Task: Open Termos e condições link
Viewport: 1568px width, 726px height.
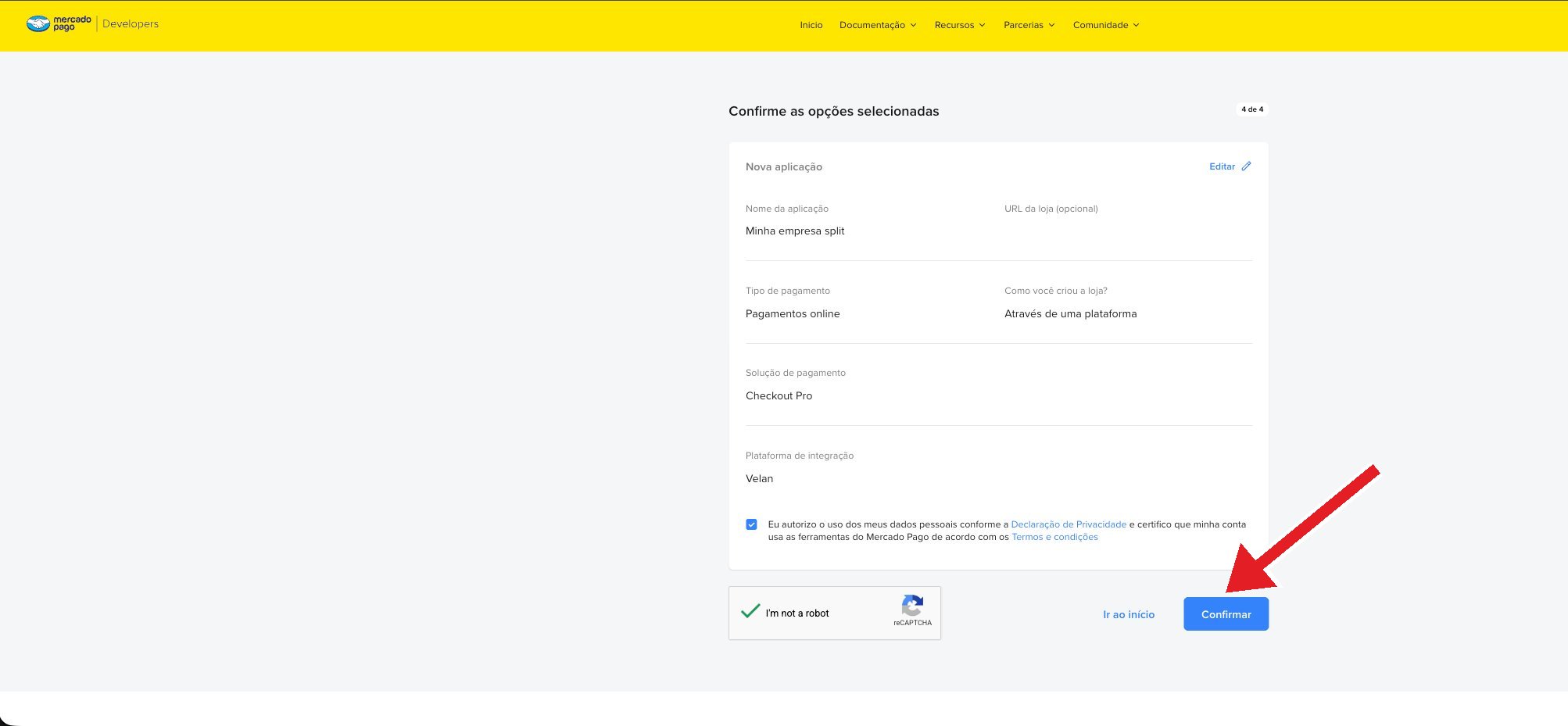Action: click(1054, 537)
